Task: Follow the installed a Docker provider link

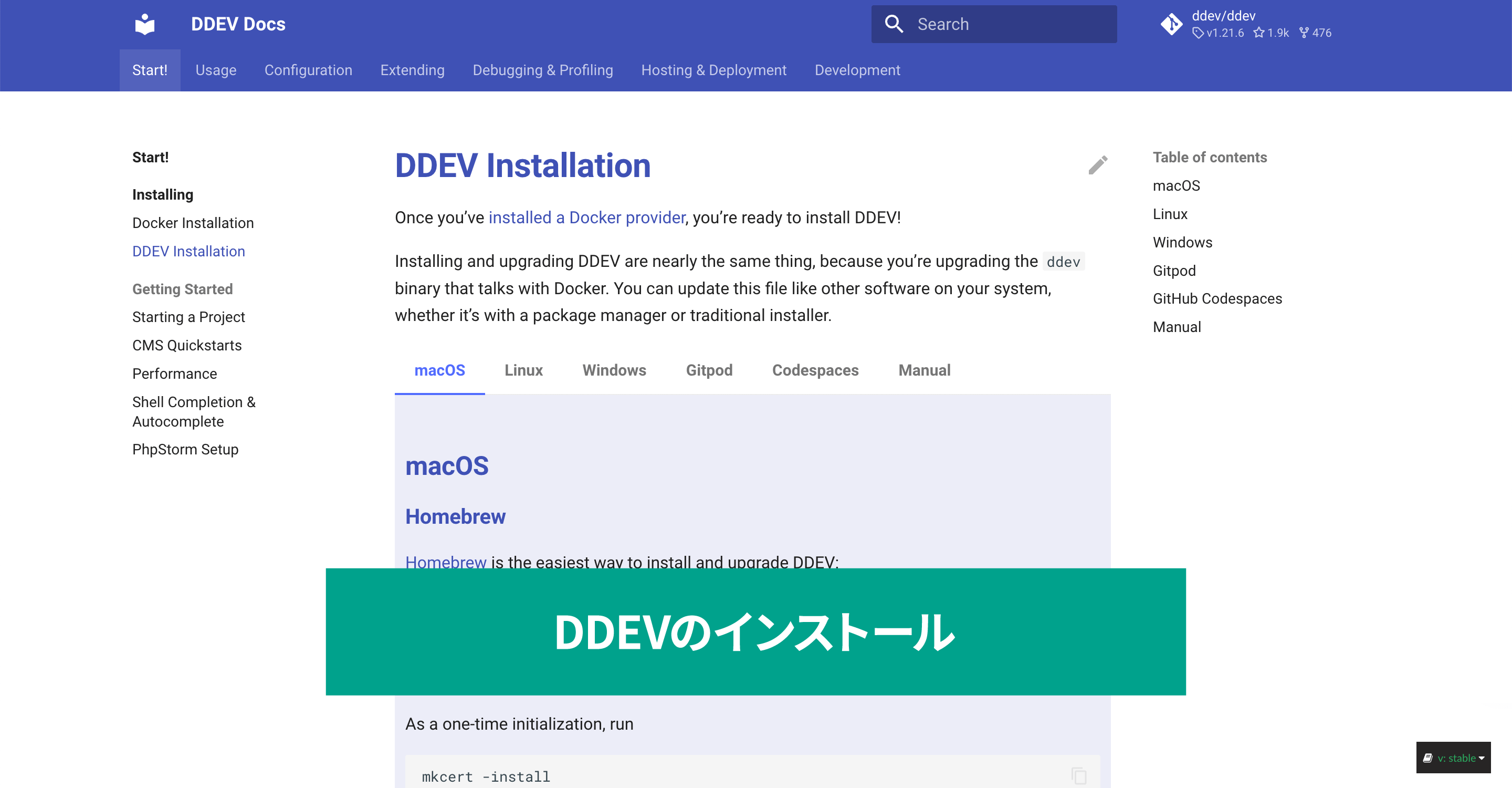Action: pyautogui.click(x=586, y=218)
